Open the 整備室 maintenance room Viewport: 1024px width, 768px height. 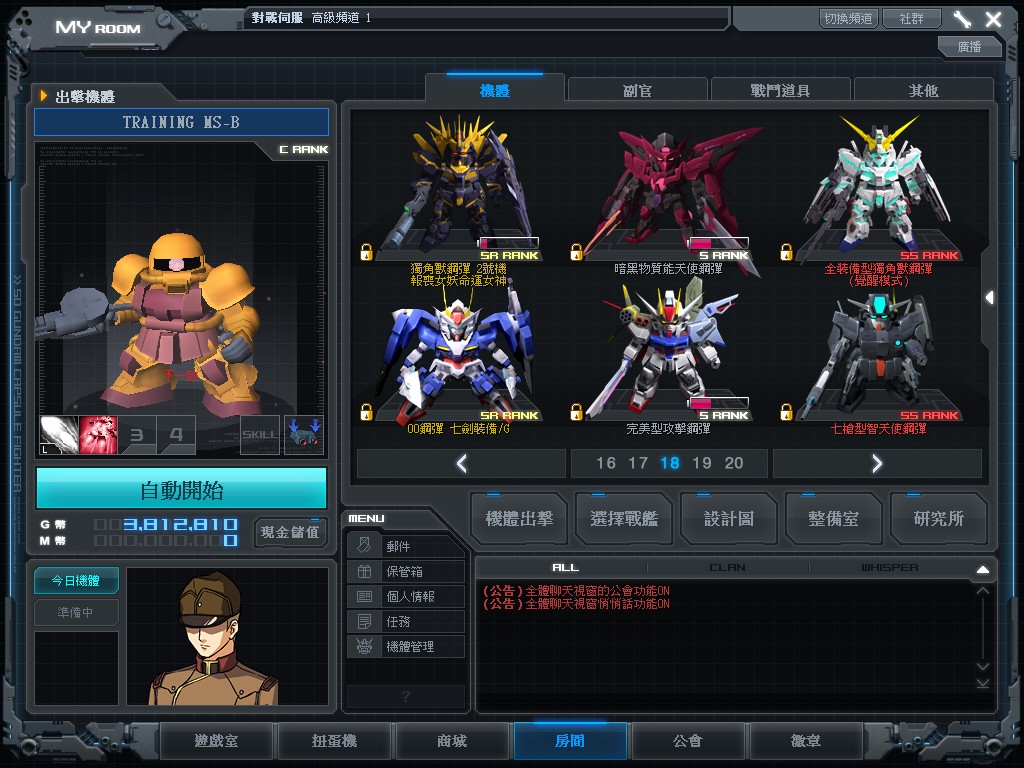pyautogui.click(x=833, y=519)
